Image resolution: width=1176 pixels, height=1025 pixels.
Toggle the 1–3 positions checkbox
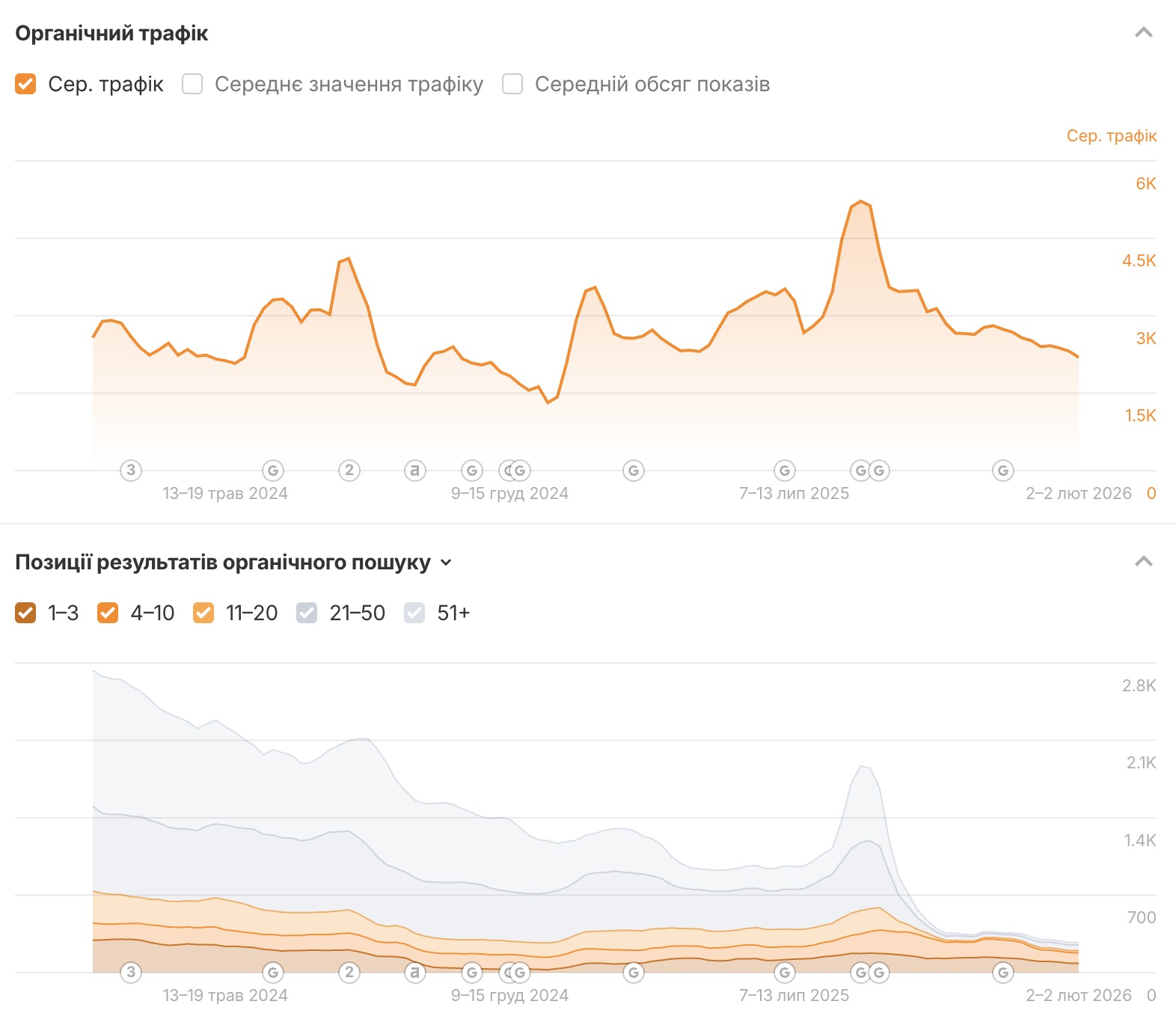[x=25, y=613]
